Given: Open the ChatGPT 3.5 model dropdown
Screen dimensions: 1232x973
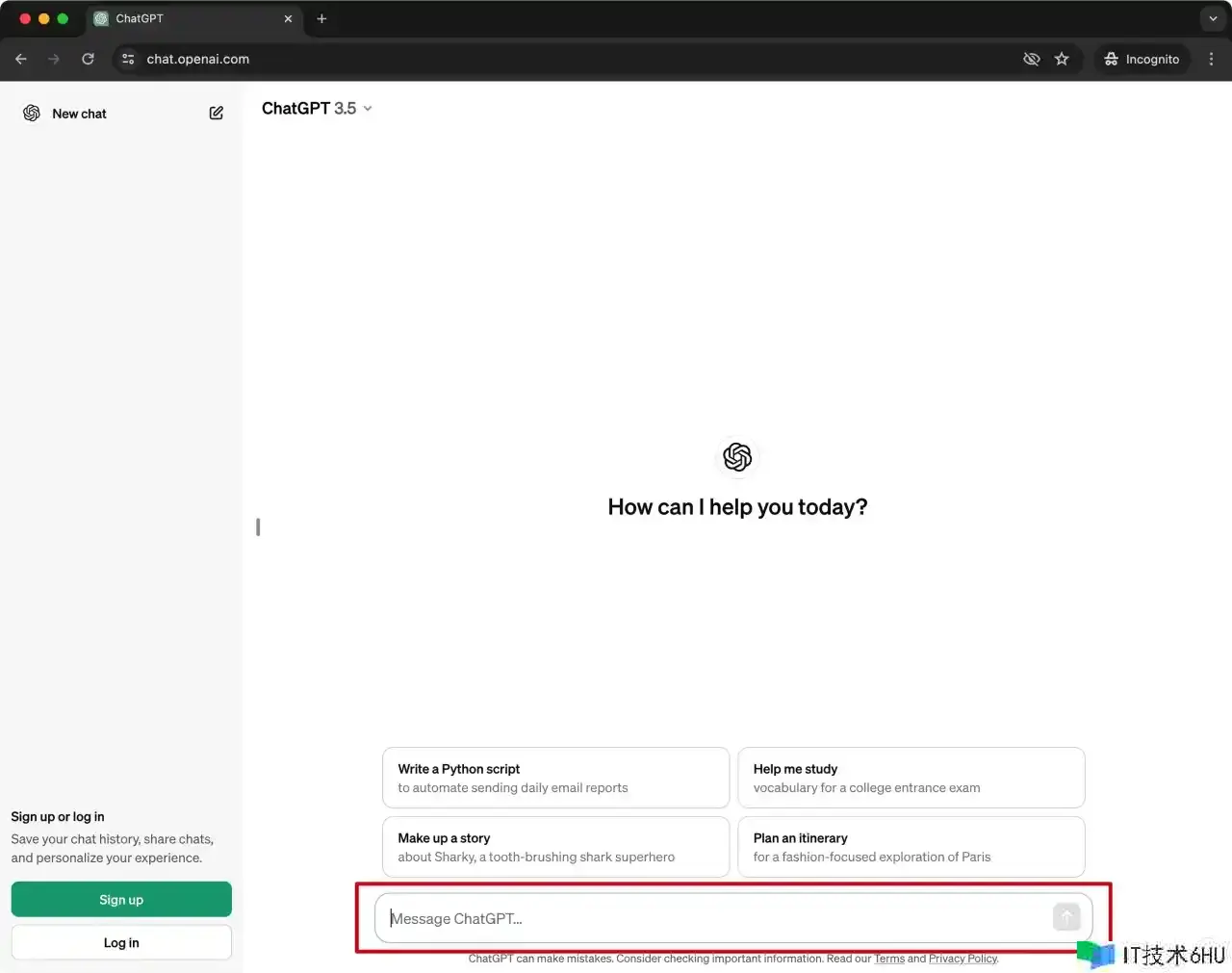Looking at the screenshot, I should (x=317, y=109).
